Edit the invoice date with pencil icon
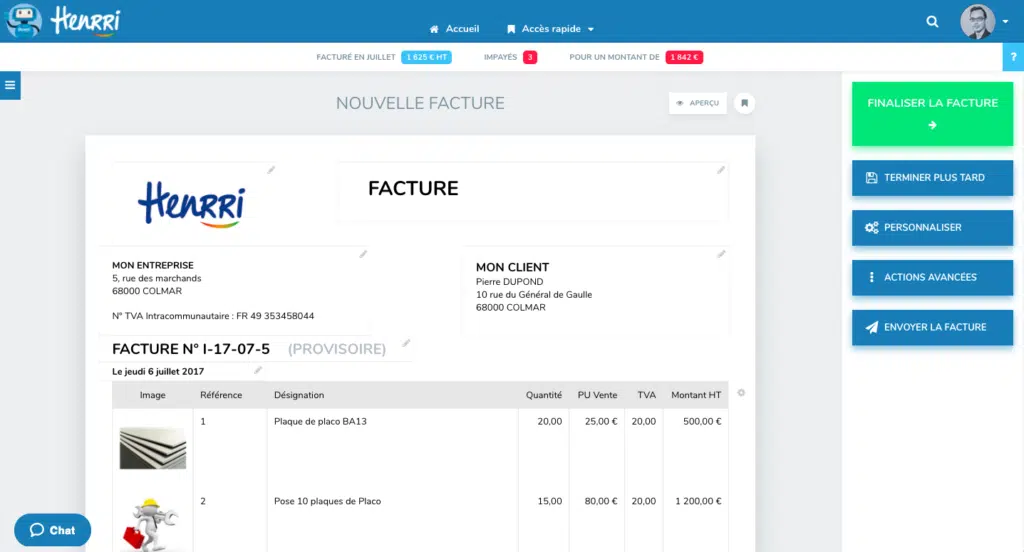Image resolution: width=1024 pixels, height=552 pixels. pyautogui.click(x=258, y=370)
